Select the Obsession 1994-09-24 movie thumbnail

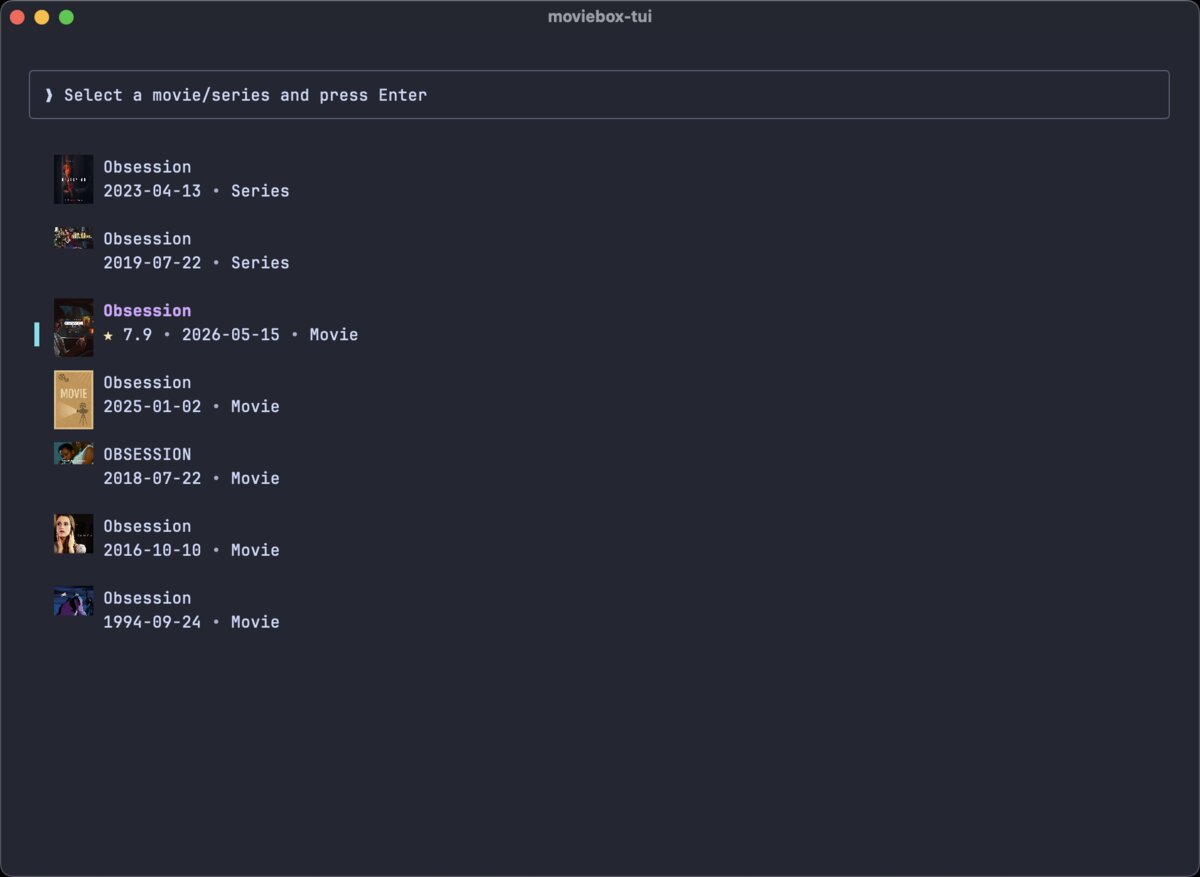click(73, 601)
